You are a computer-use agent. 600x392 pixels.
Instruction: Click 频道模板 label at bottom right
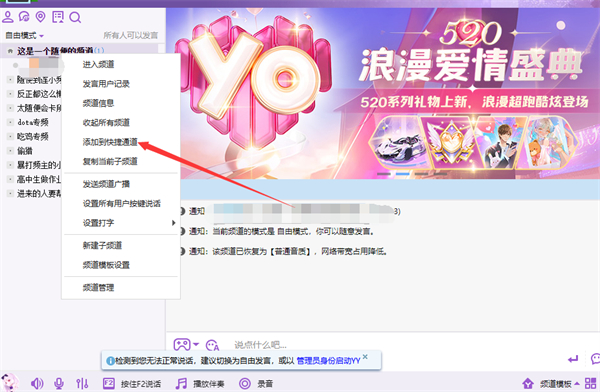click(x=556, y=384)
